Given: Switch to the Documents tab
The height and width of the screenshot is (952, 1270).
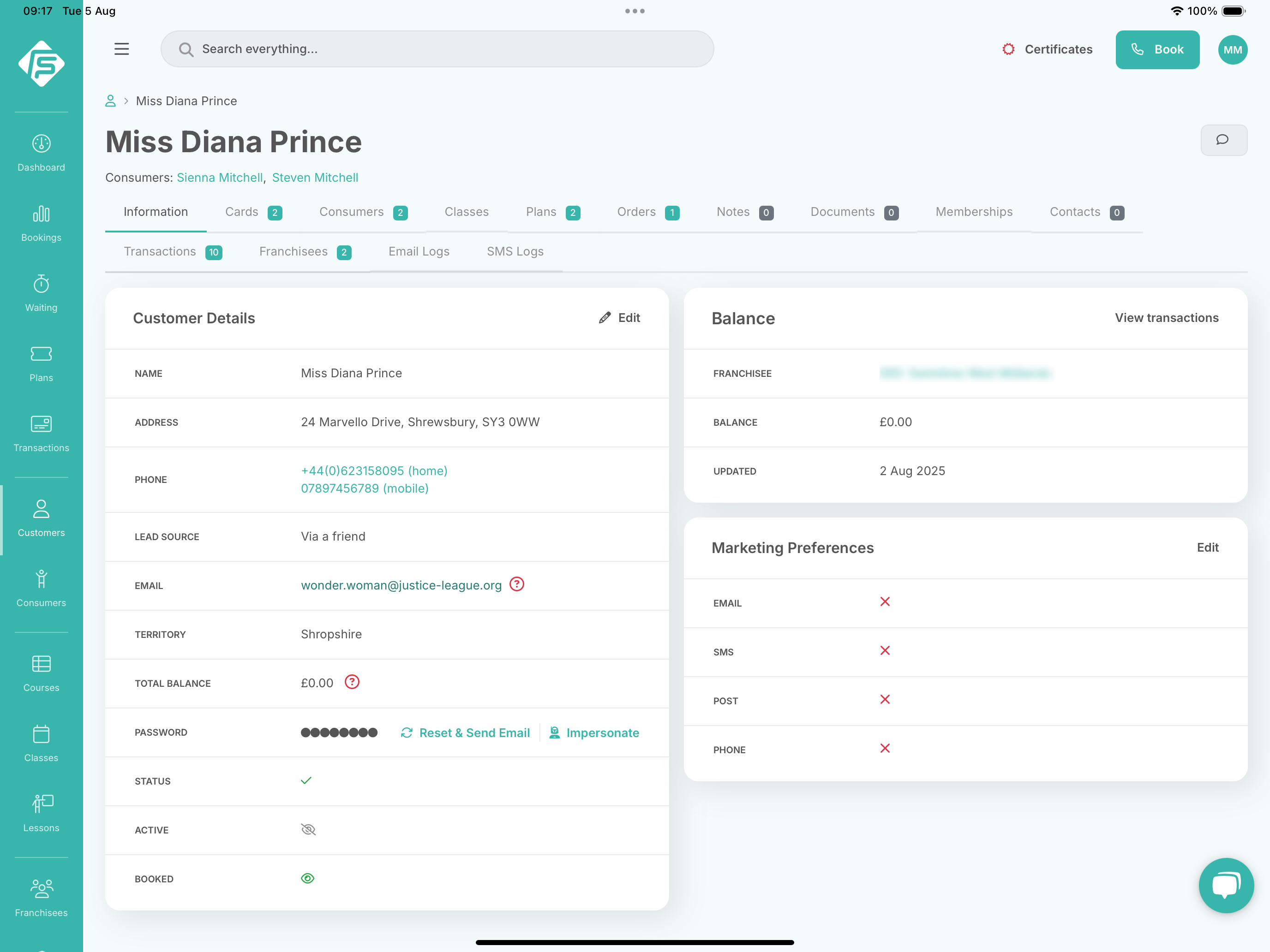Looking at the screenshot, I should coord(854,212).
